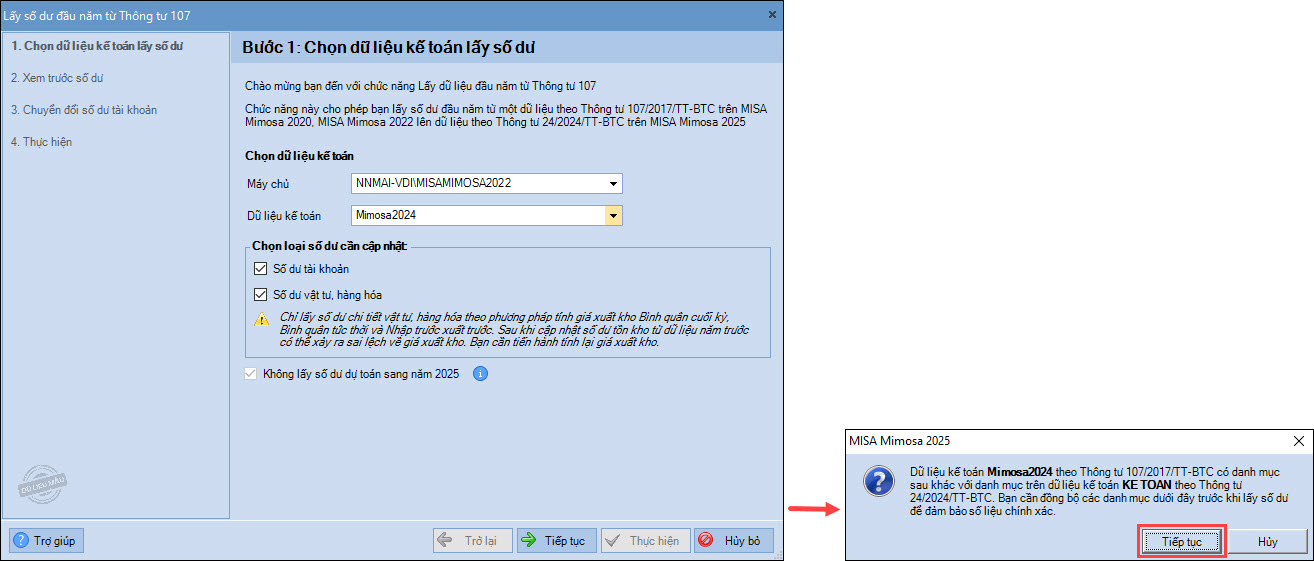Close the 'Lấy số dư đầu năm' wizard window
Viewport: 1314px width, 561px height.
(772, 15)
